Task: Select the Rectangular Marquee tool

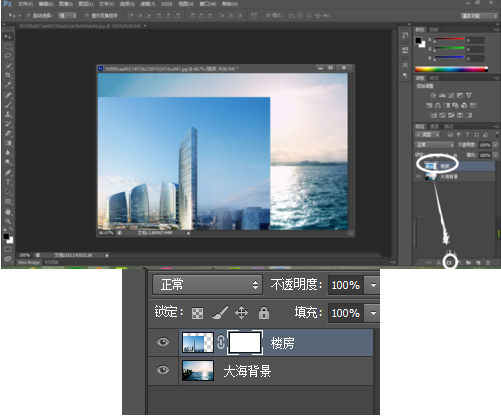Action: click(8, 46)
